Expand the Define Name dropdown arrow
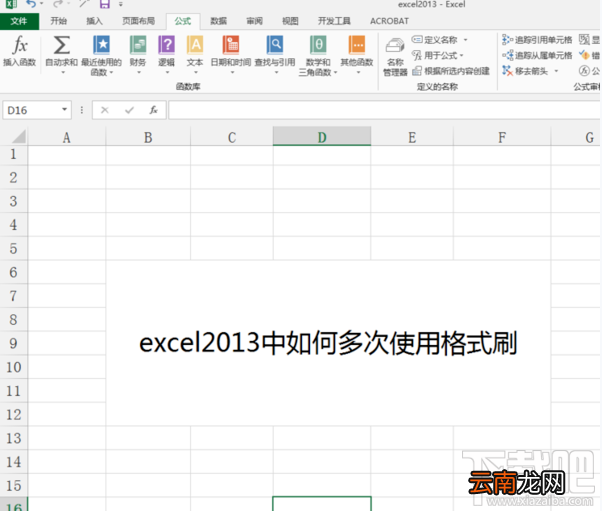 click(x=465, y=40)
